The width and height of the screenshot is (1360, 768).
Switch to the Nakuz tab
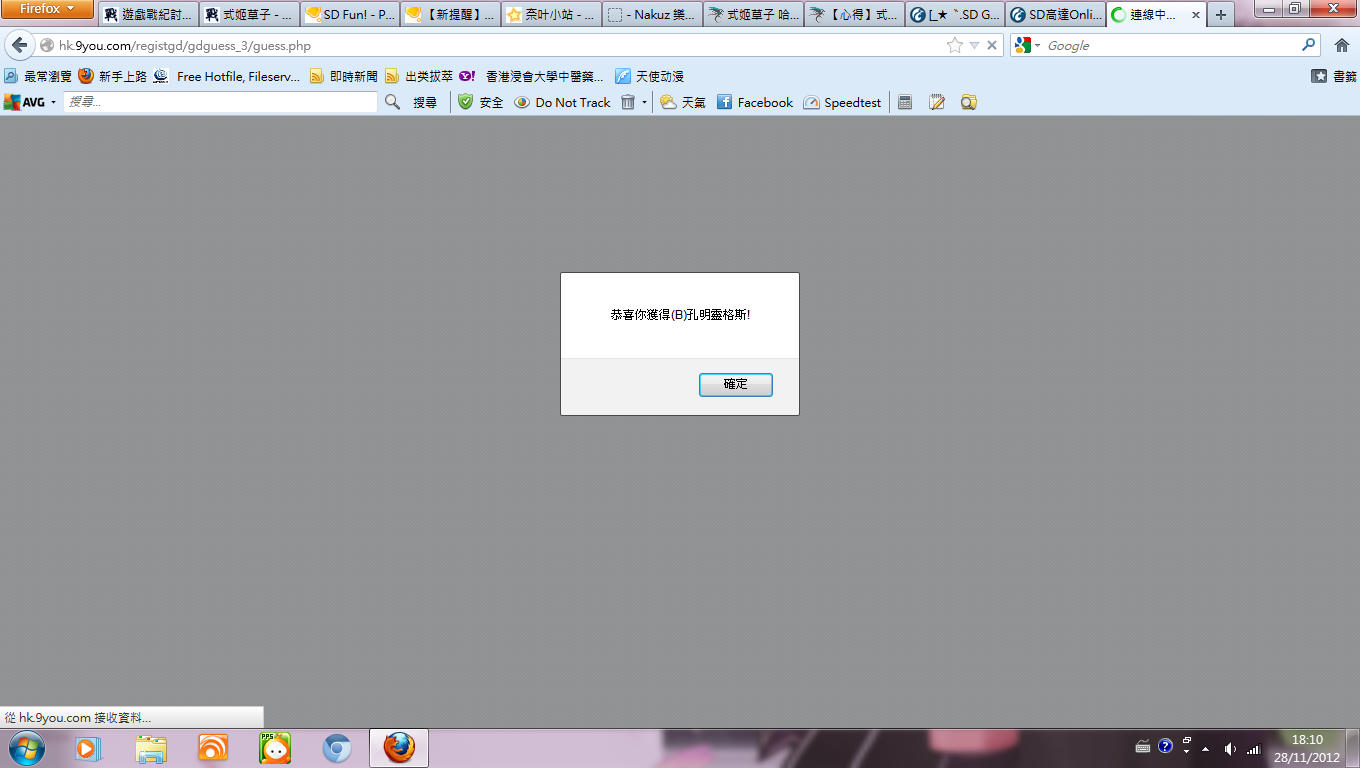pos(652,15)
